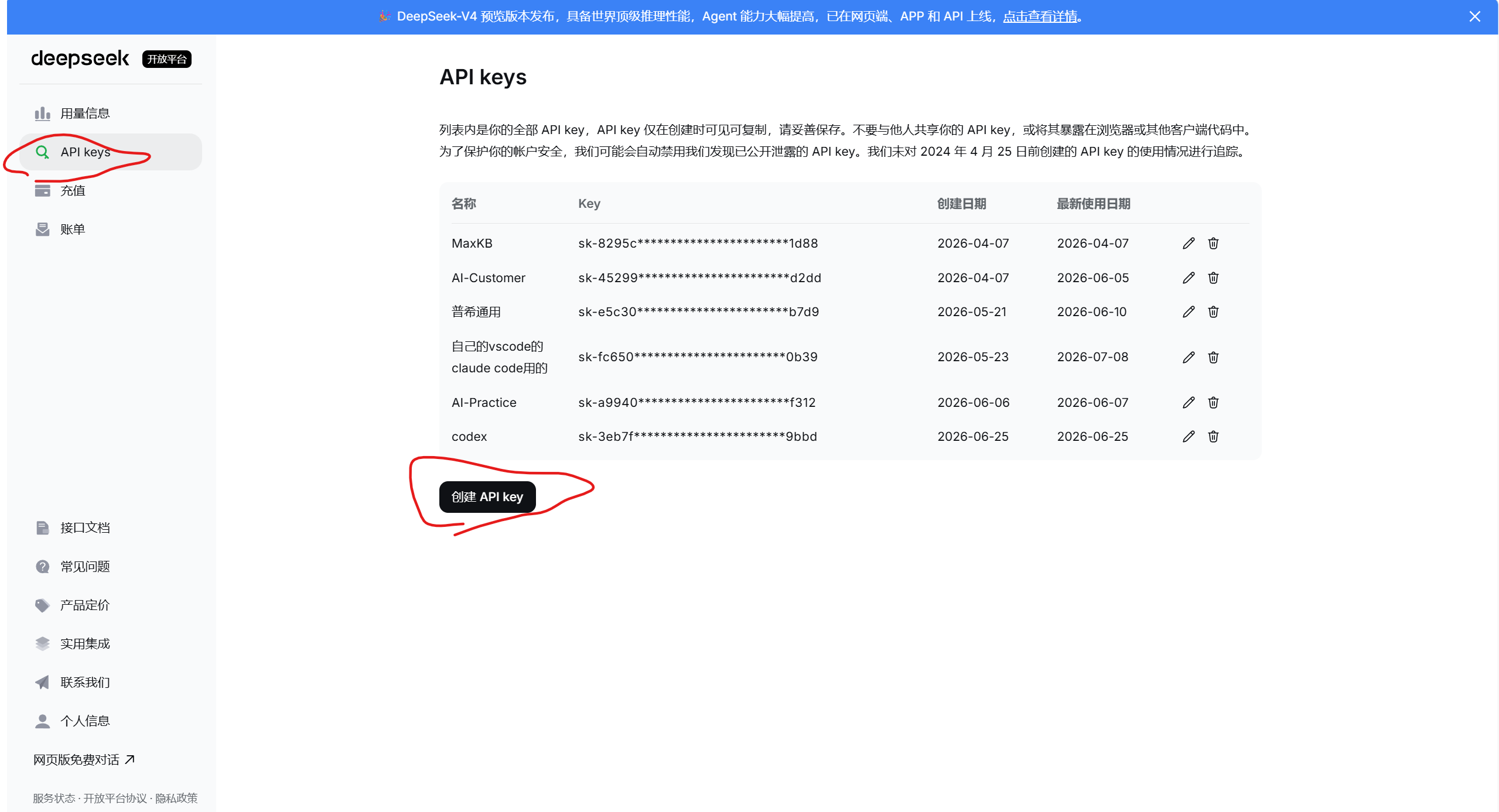The width and height of the screenshot is (1499, 812).
Task: Click the 名称 column header
Action: click(464, 204)
